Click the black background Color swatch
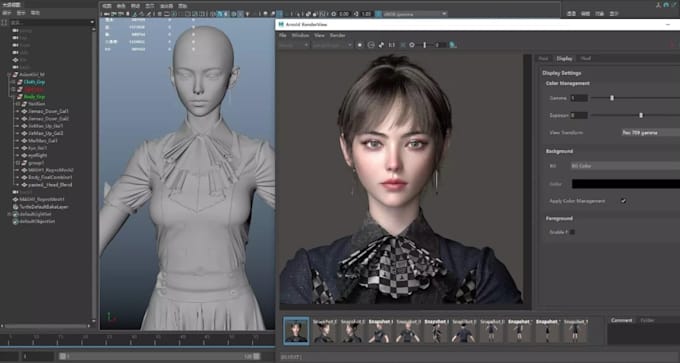Screen dimensions: 680x363 (625, 184)
